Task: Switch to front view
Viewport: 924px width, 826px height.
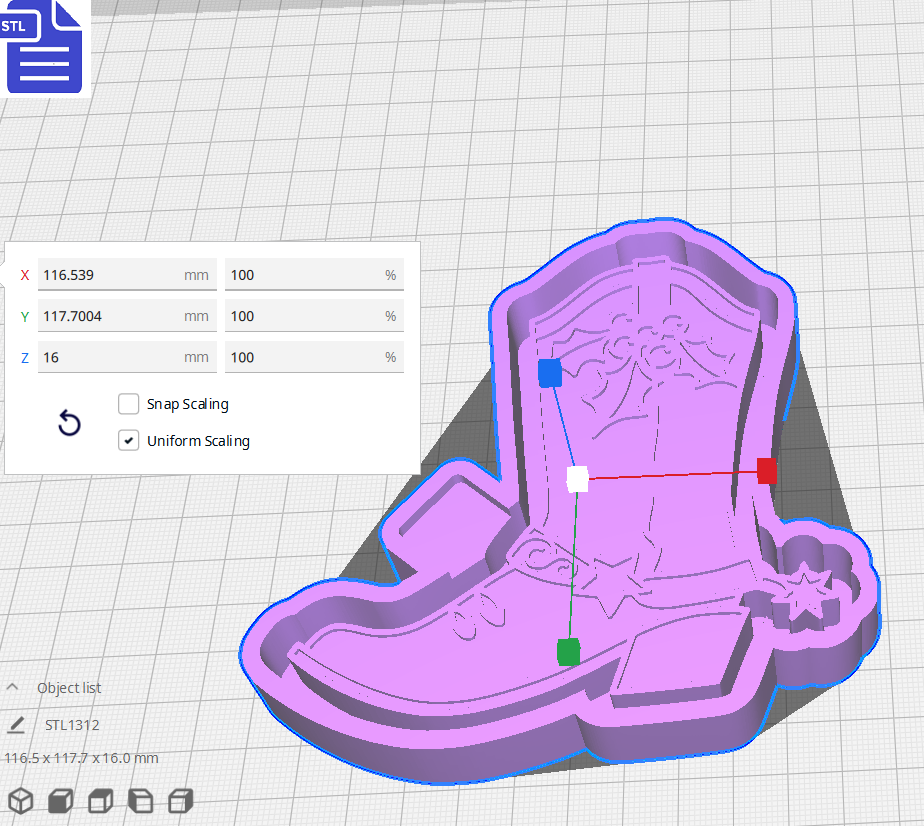Action: 60,800
